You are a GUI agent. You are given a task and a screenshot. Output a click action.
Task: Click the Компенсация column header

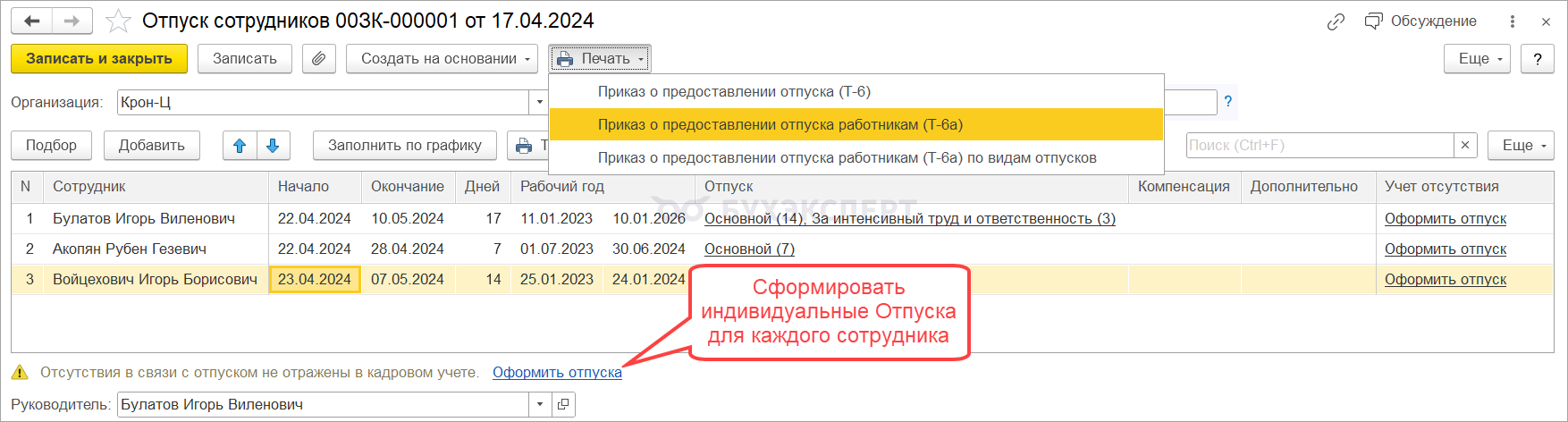point(1184,187)
